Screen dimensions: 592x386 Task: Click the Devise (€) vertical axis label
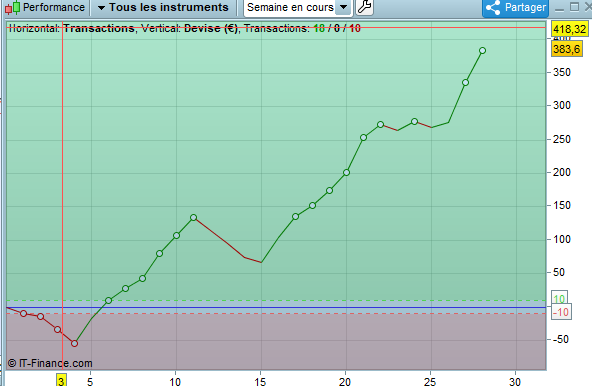coord(211,28)
